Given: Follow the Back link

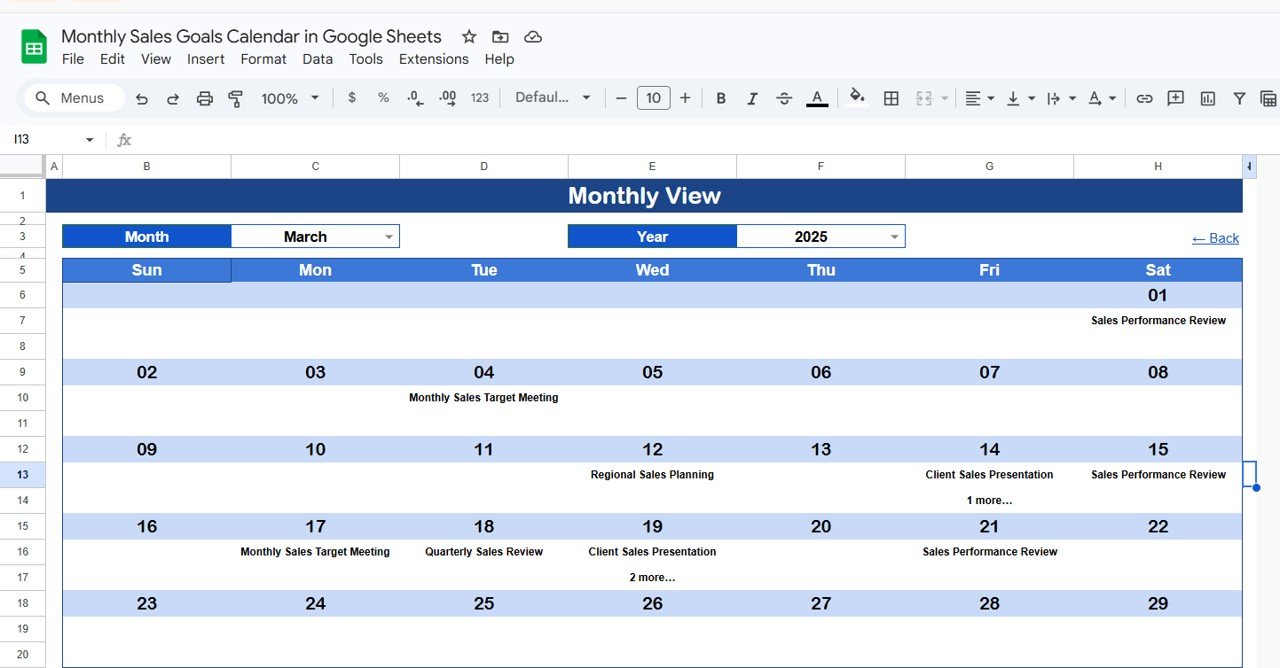Looking at the screenshot, I should tap(1215, 238).
